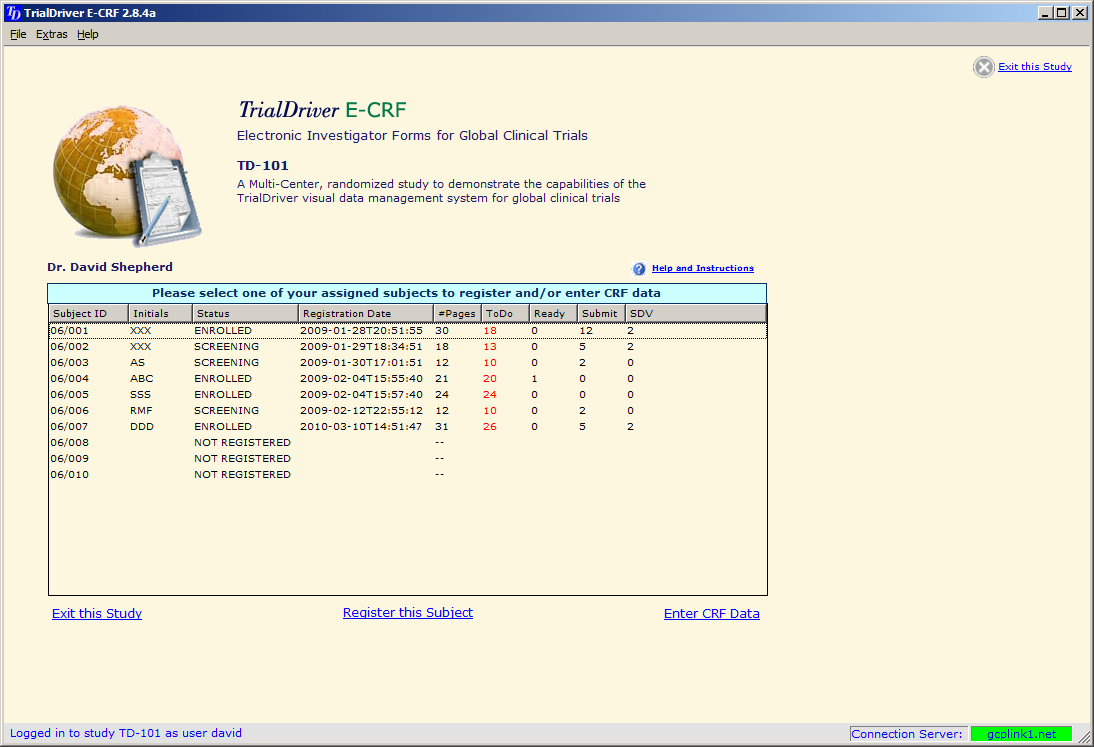Viewport: 1094px width, 747px height.
Task: Click Register this Subject link
Action: coord(408,613)
